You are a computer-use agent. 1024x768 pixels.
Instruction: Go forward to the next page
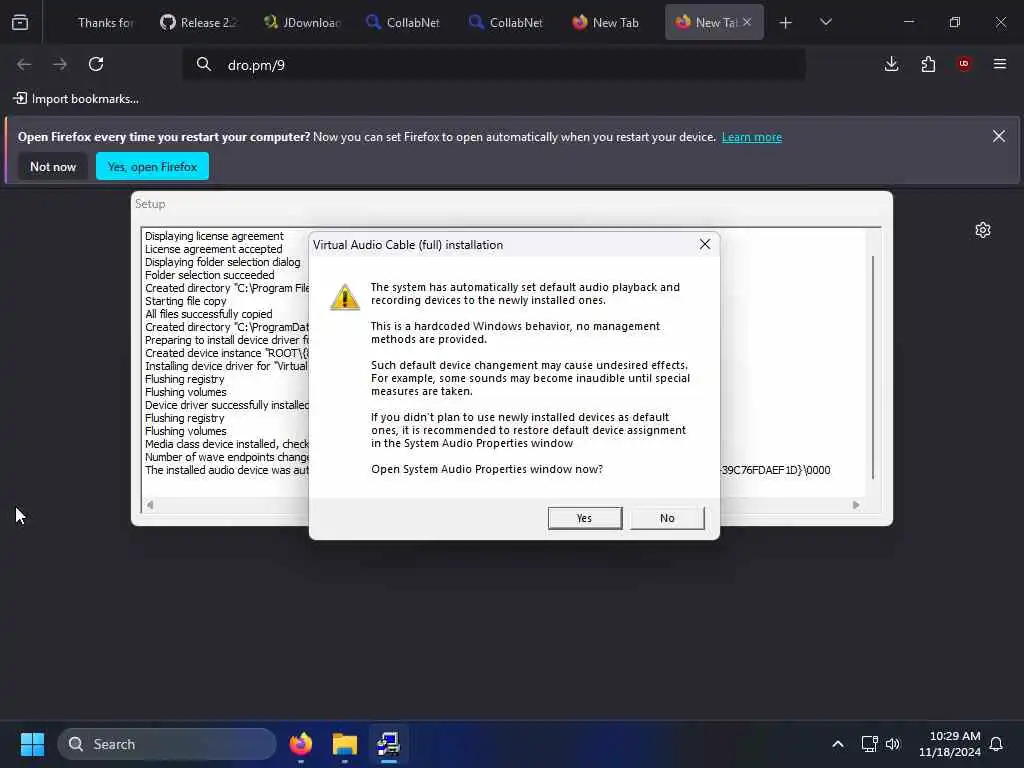click(x=60, y=64)
